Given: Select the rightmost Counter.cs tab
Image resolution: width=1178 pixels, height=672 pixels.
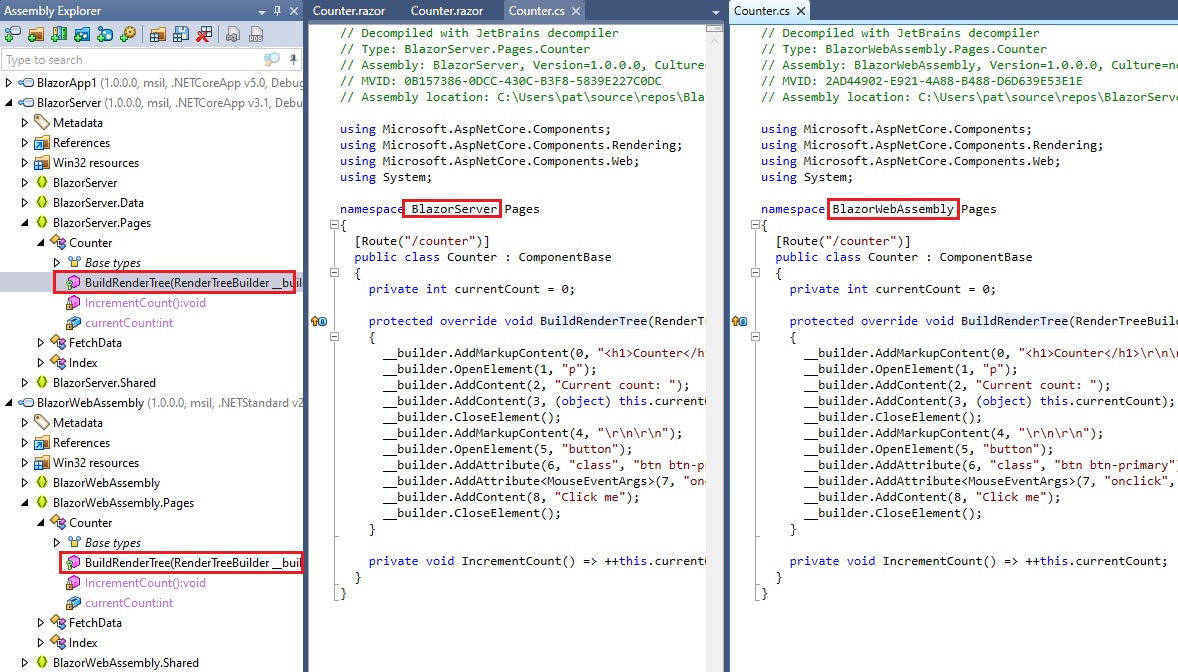Looking at the screenshot, I should pos(763,11).
